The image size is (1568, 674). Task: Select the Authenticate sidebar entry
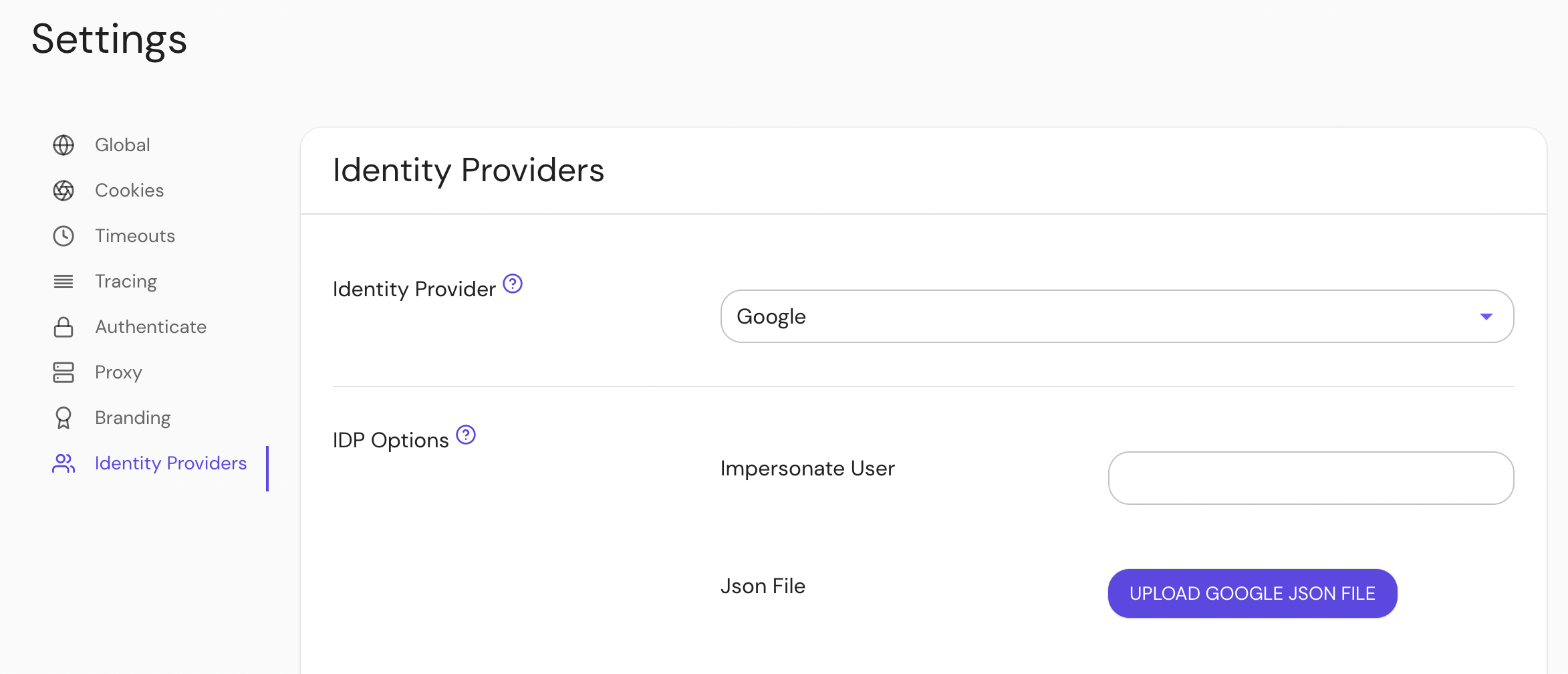click(x=150, y=326)
